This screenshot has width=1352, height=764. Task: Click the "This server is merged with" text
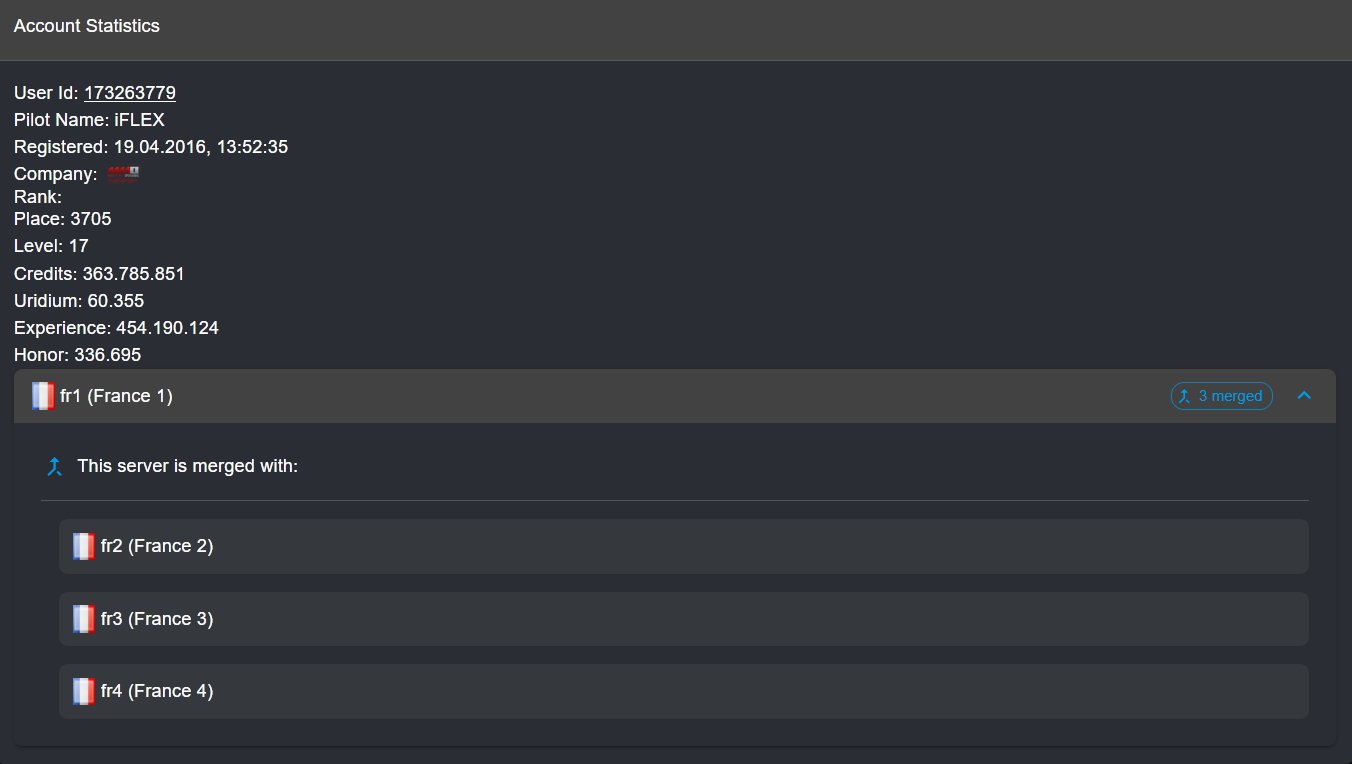click(x=188, y=466)
